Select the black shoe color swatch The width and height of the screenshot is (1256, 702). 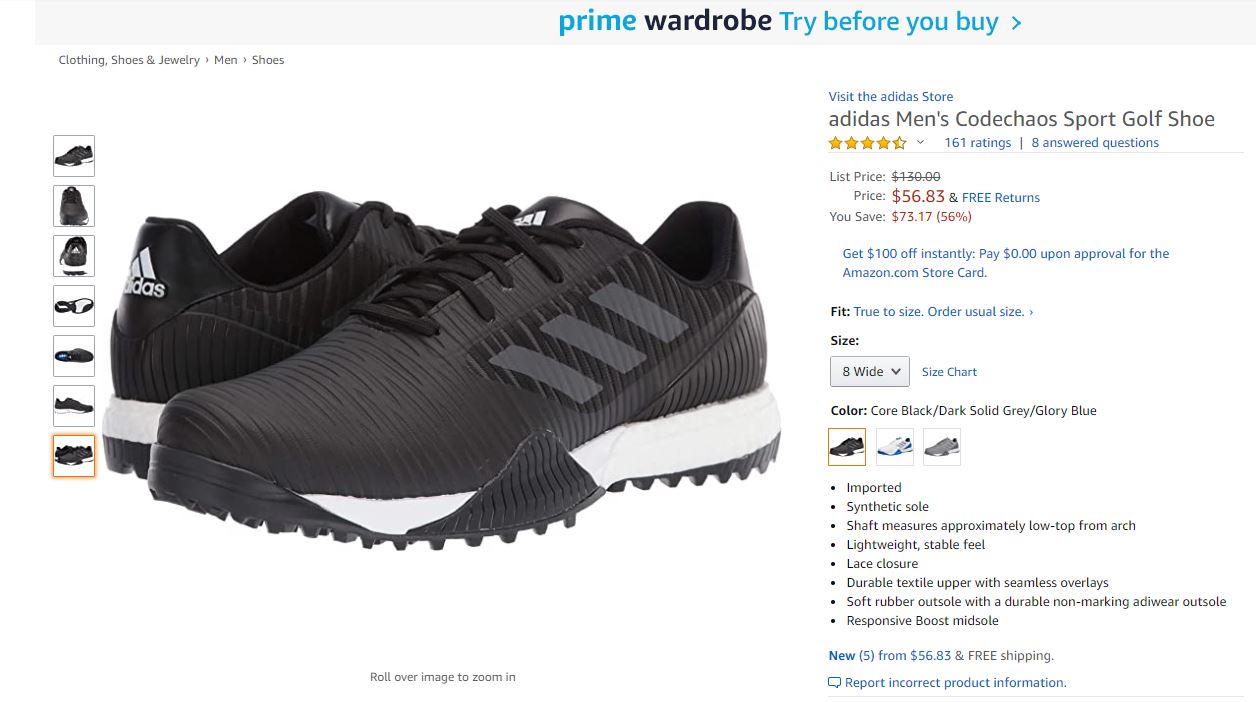click(x=847, y=447)
